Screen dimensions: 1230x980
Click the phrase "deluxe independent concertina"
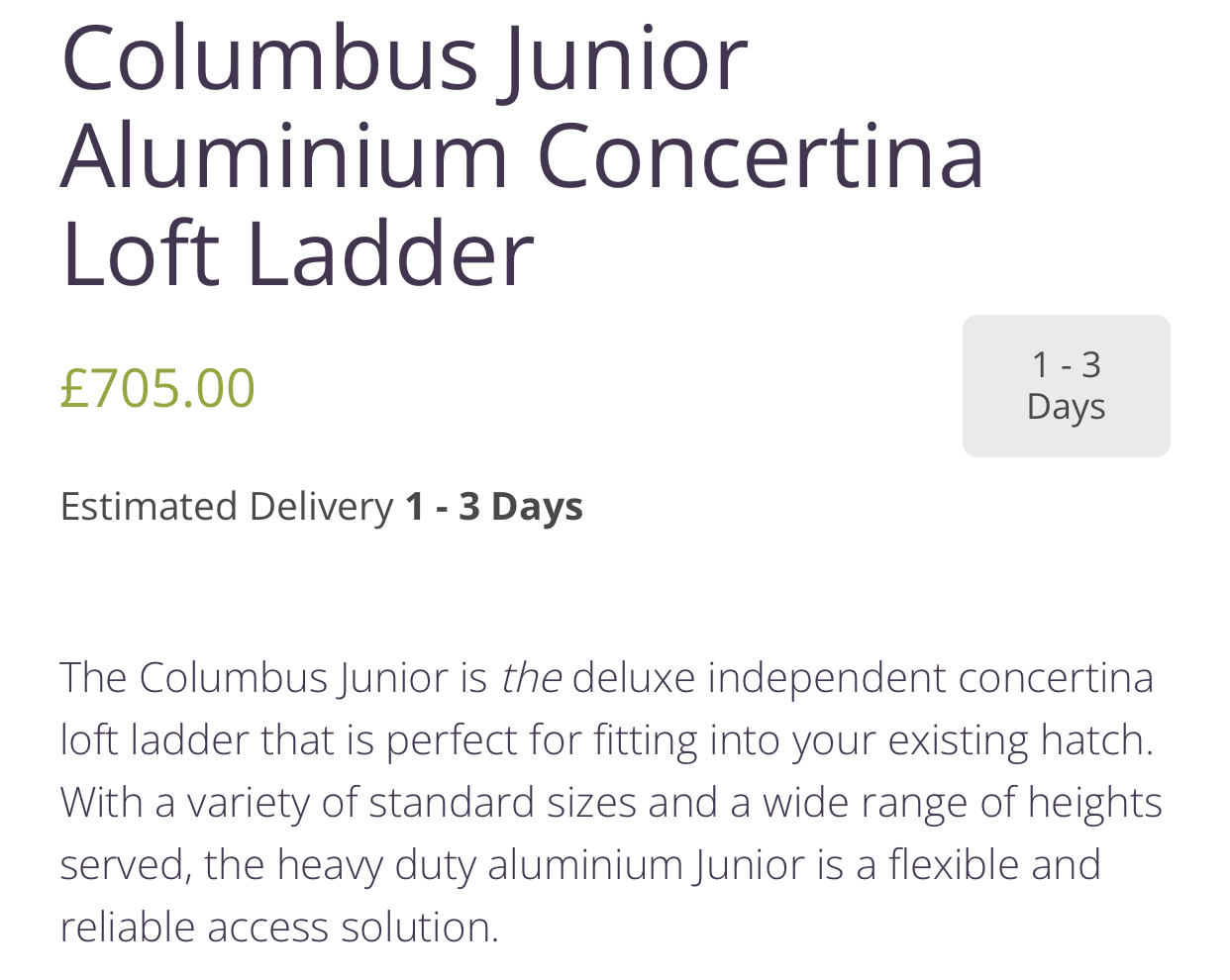[x=863, y=679]
